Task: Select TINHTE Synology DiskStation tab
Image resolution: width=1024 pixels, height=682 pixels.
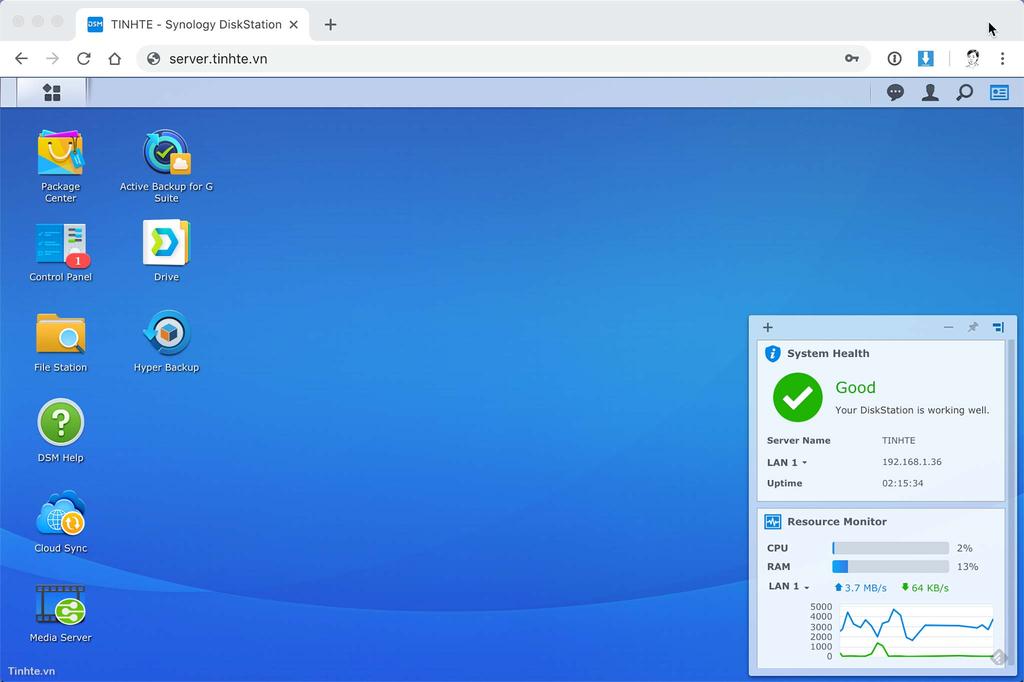Action: coord(193,24)
